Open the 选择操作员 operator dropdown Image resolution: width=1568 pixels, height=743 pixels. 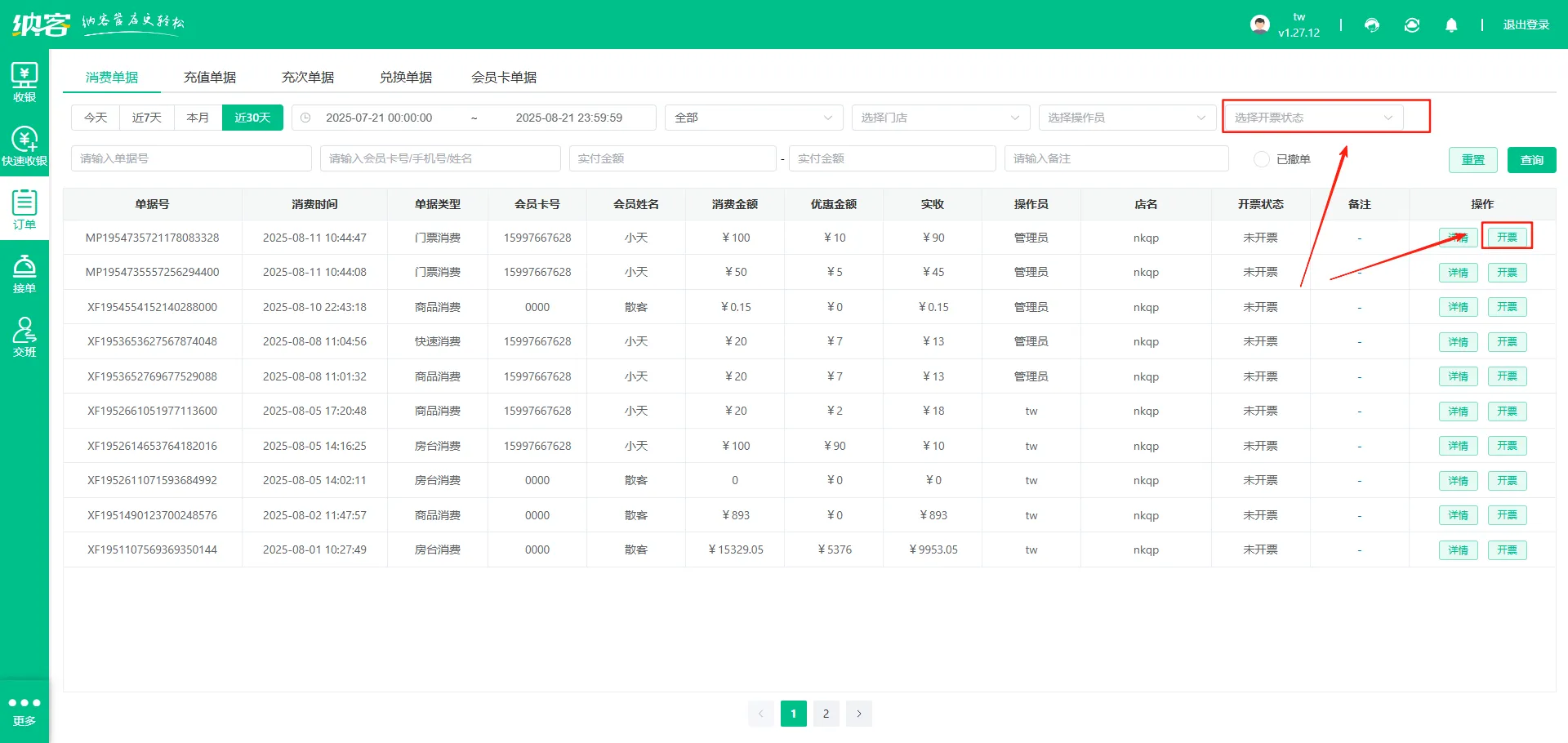[x=1126, y=117]
